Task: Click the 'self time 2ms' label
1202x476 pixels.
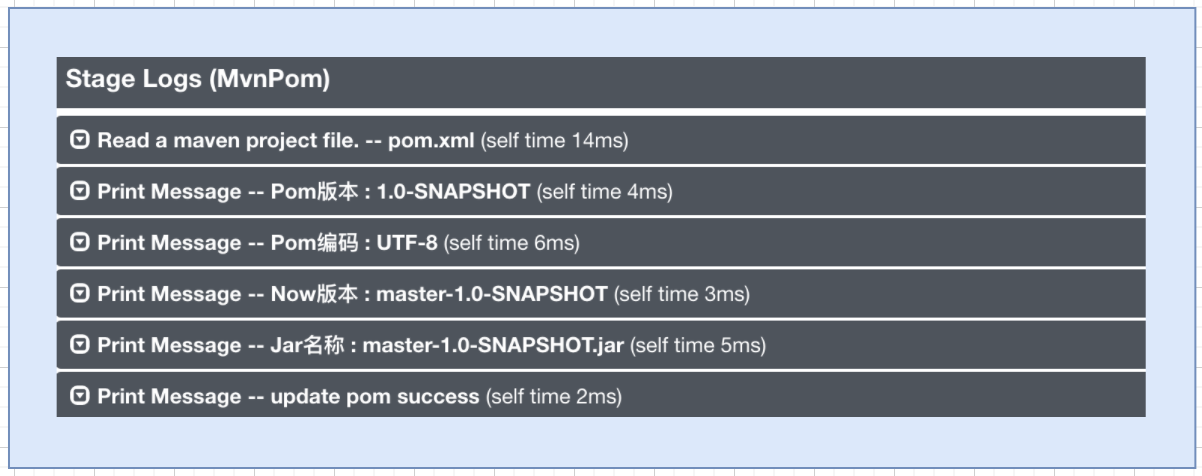Action: pos(554,398)
